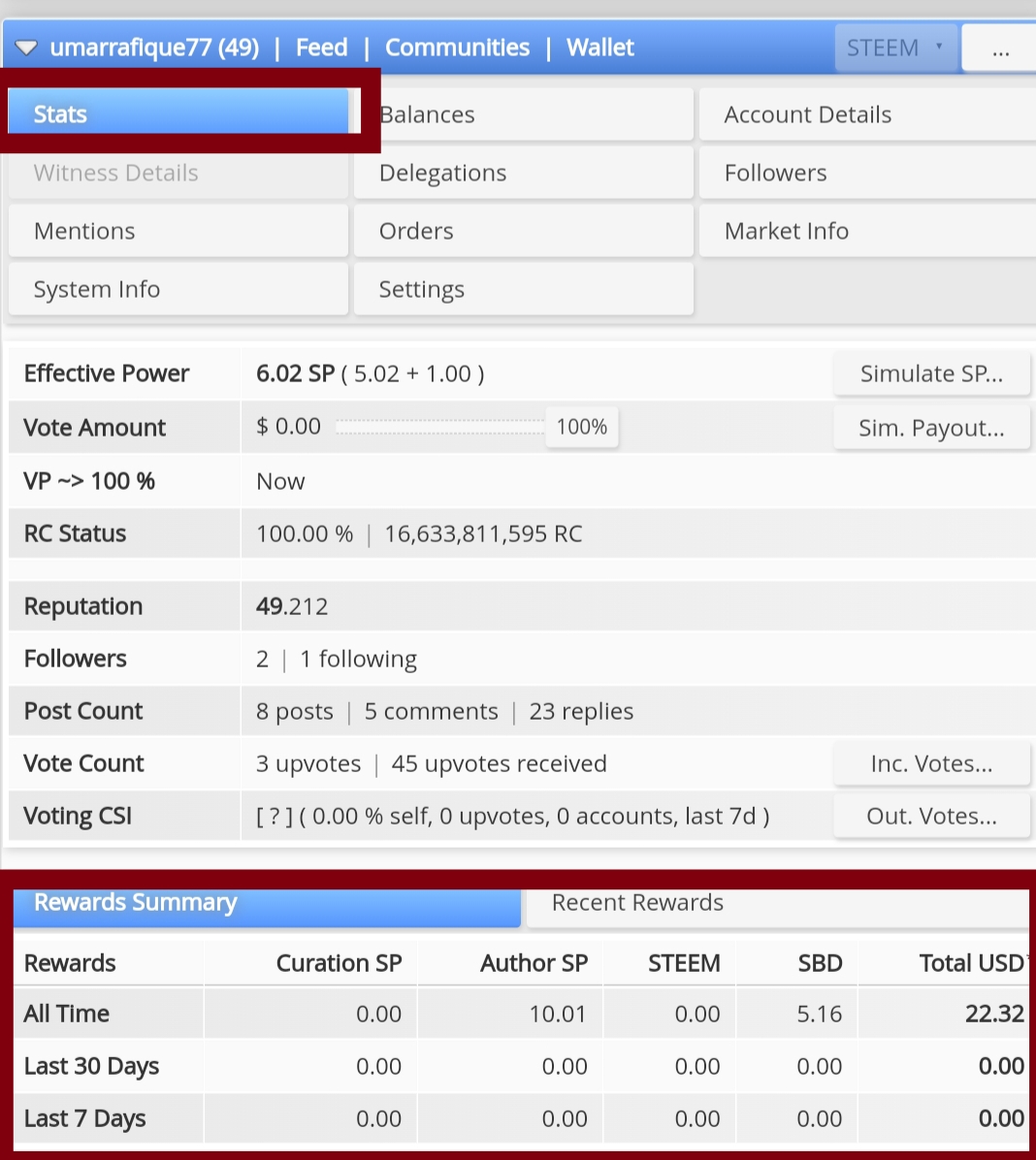Click the umarrafique77 (49) account link
This screenshot has width=1036, height=1160.
[x=154, y=48]
